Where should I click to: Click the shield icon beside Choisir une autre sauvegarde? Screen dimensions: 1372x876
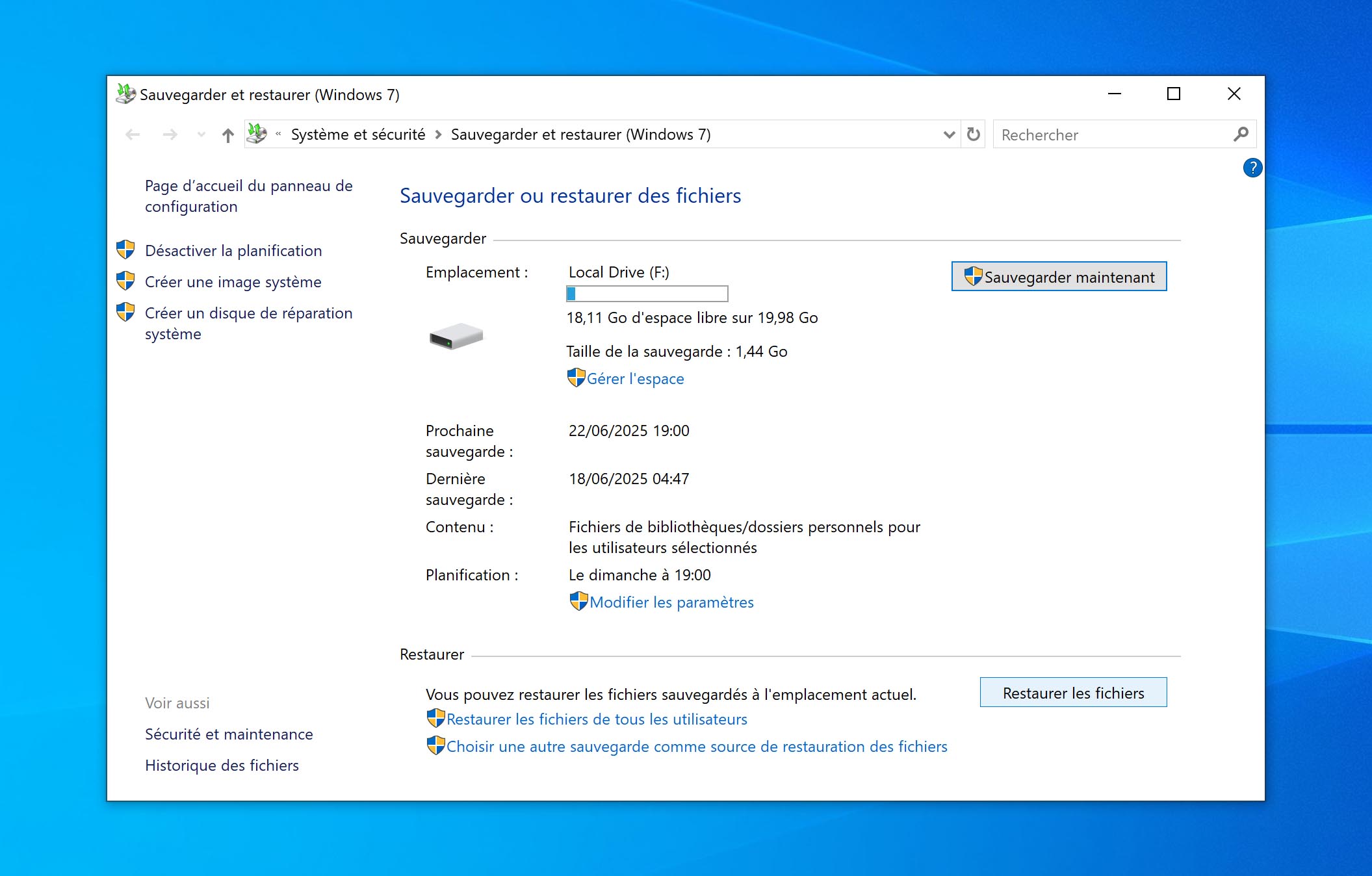click(435, 745)
